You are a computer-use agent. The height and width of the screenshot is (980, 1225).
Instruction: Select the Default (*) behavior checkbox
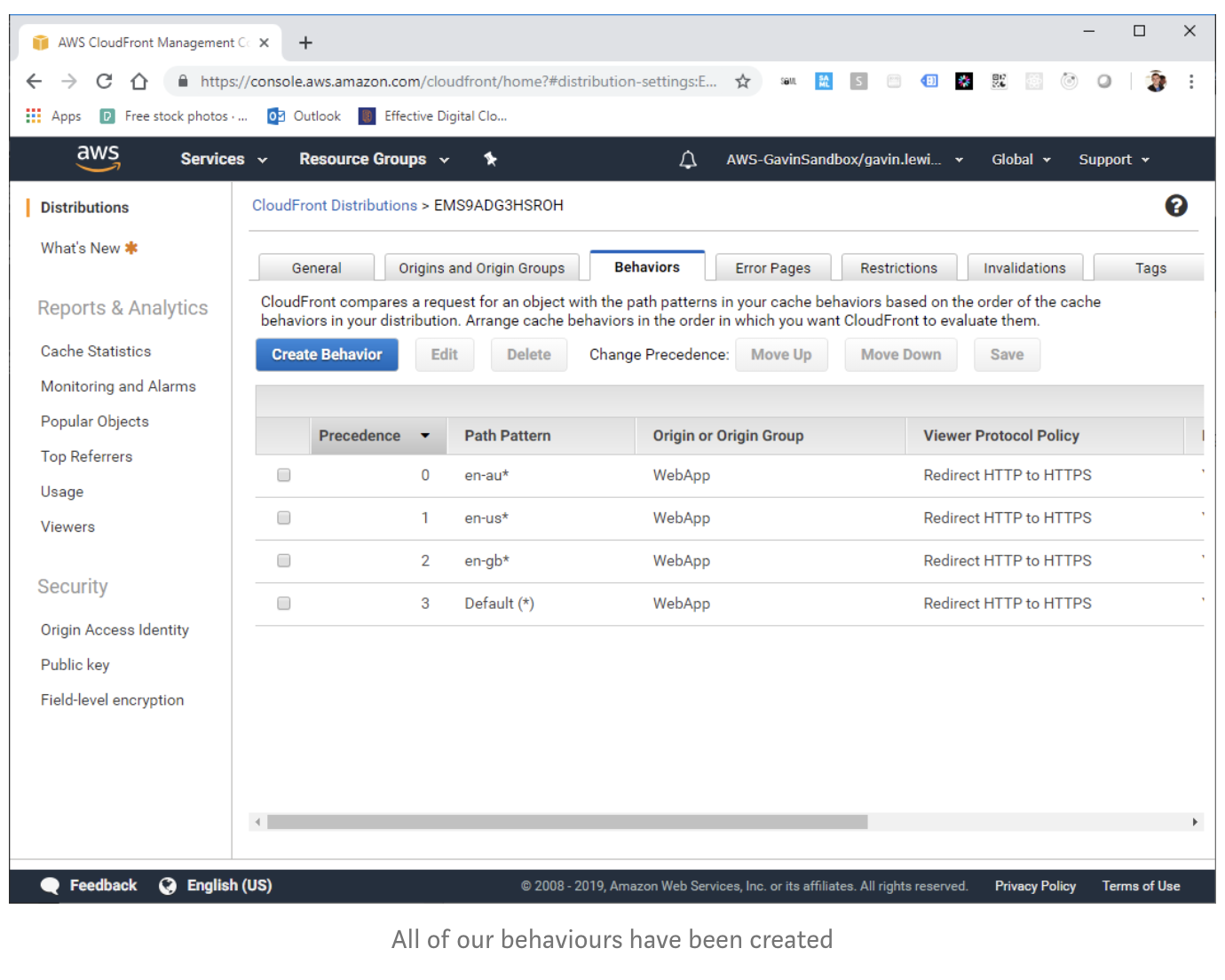[284, 603]
